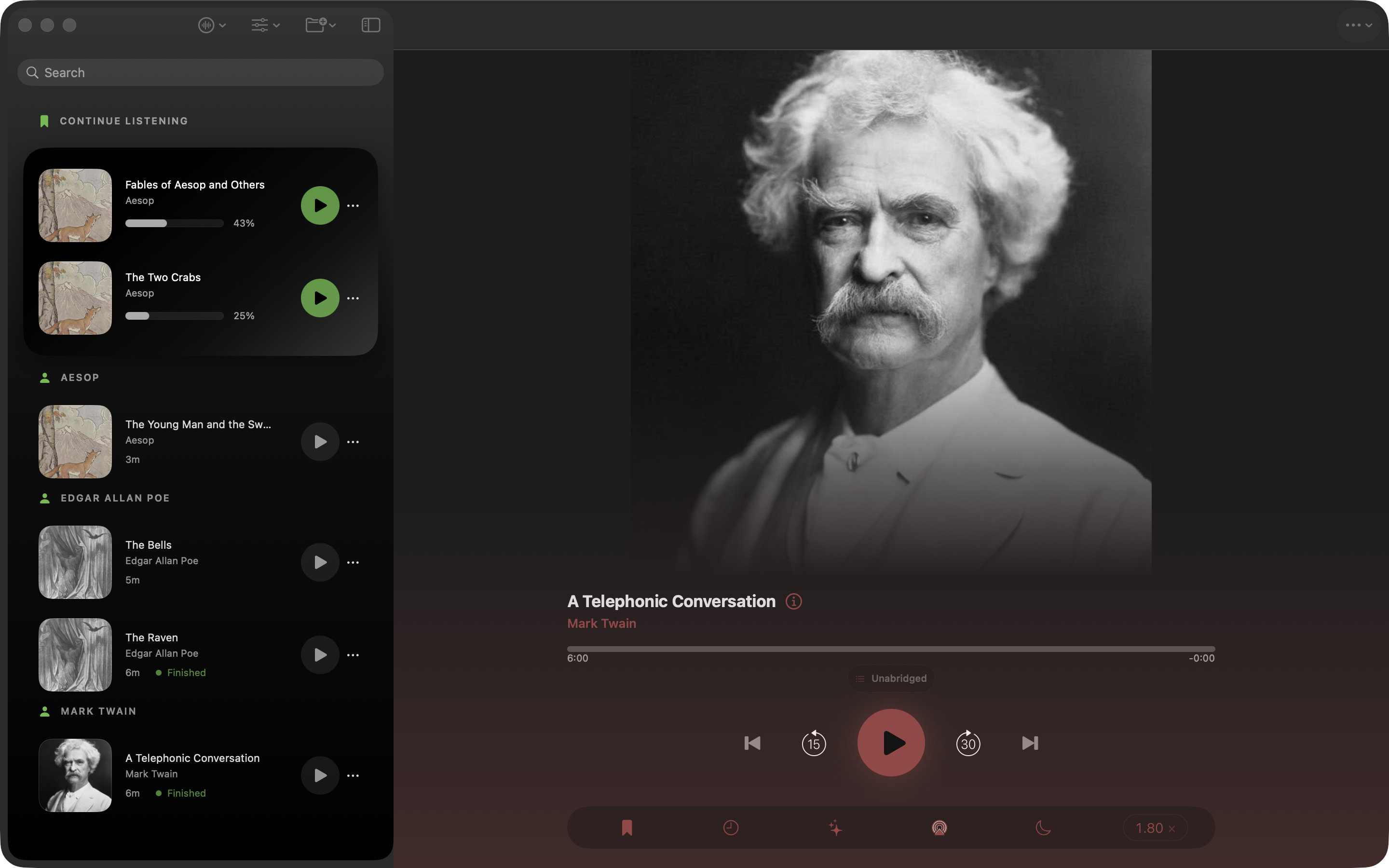Change the 1.80x playback speed
The image size is (1389, 868).
tap(1155, 828)
